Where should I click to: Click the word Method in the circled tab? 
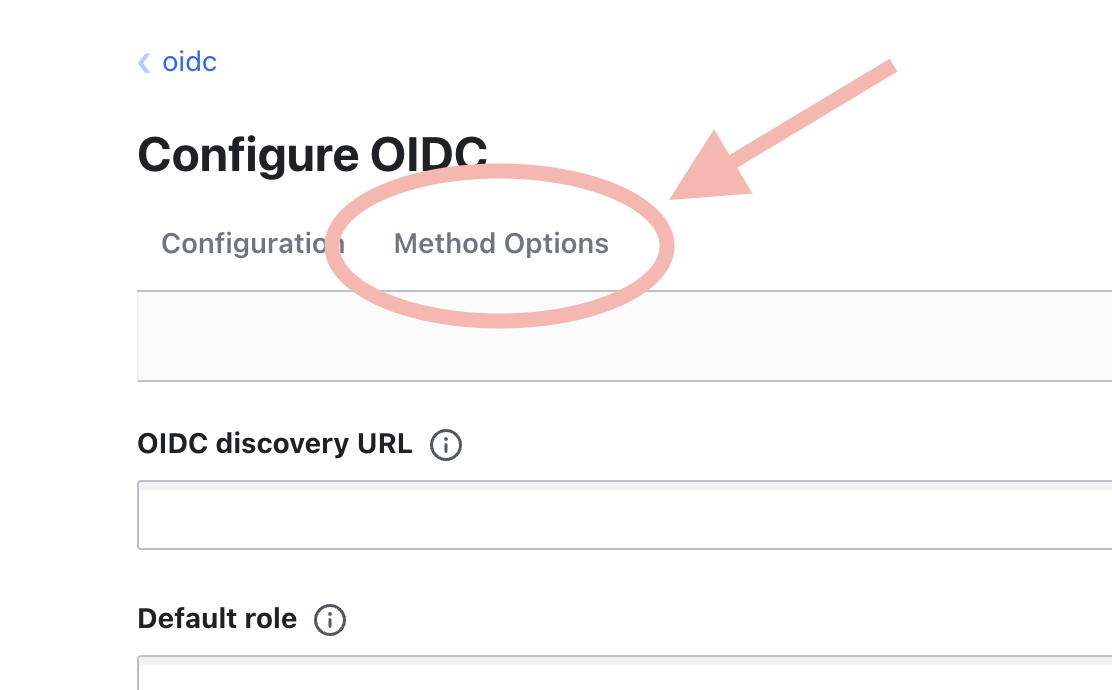pos(444,244)
